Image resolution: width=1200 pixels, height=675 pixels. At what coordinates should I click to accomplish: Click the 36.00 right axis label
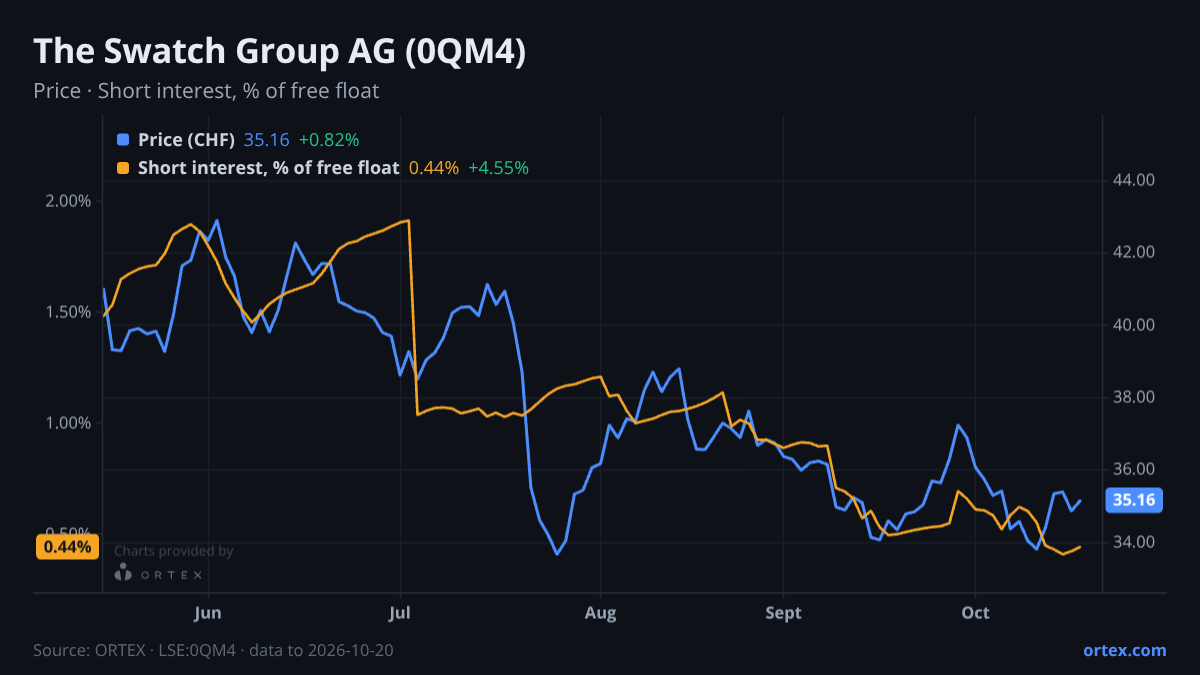[1134, 470]
